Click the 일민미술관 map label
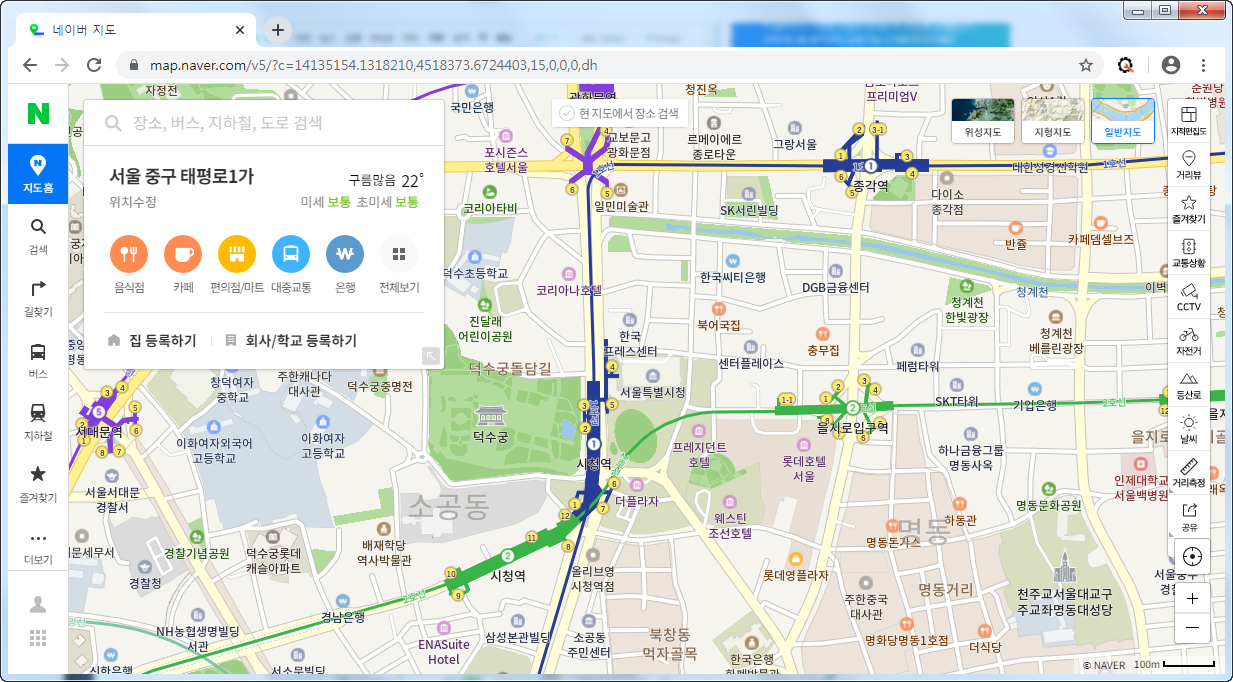The height and width of the screenshot is (682, 1233). click(x=621, y=206)
